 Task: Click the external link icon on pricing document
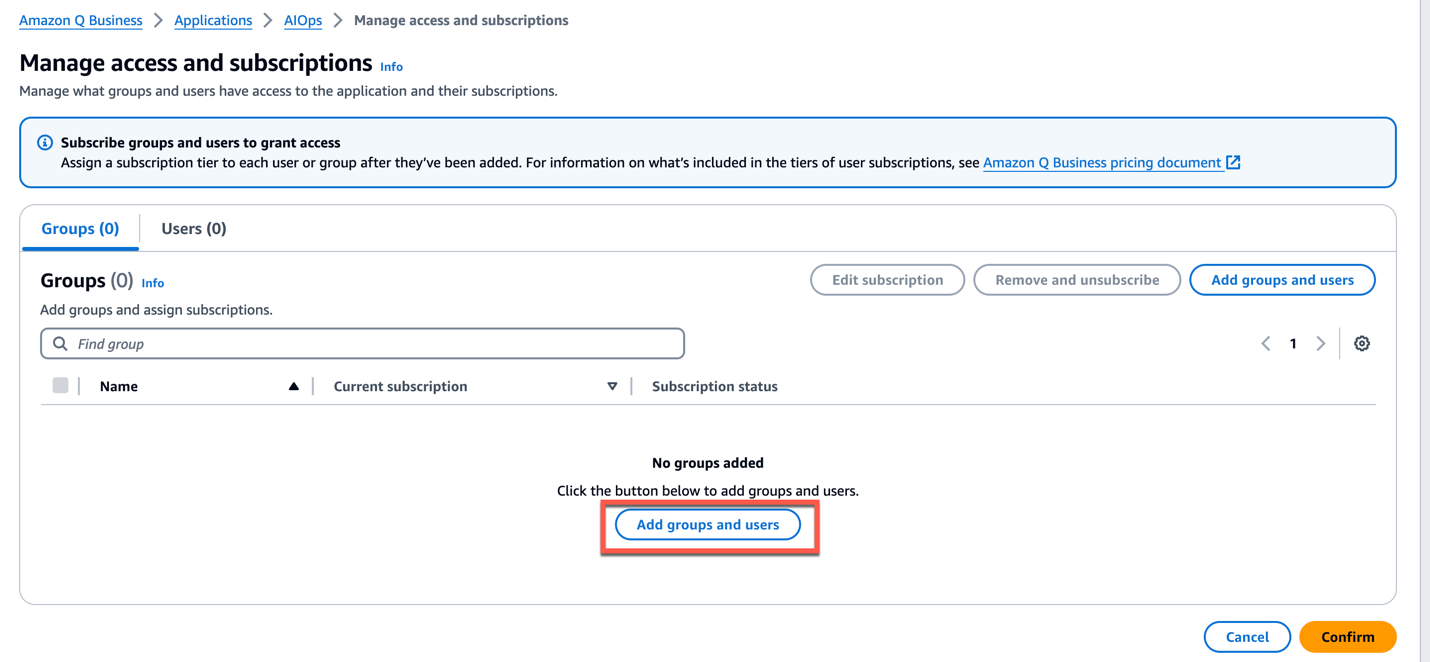point(1233,162)
